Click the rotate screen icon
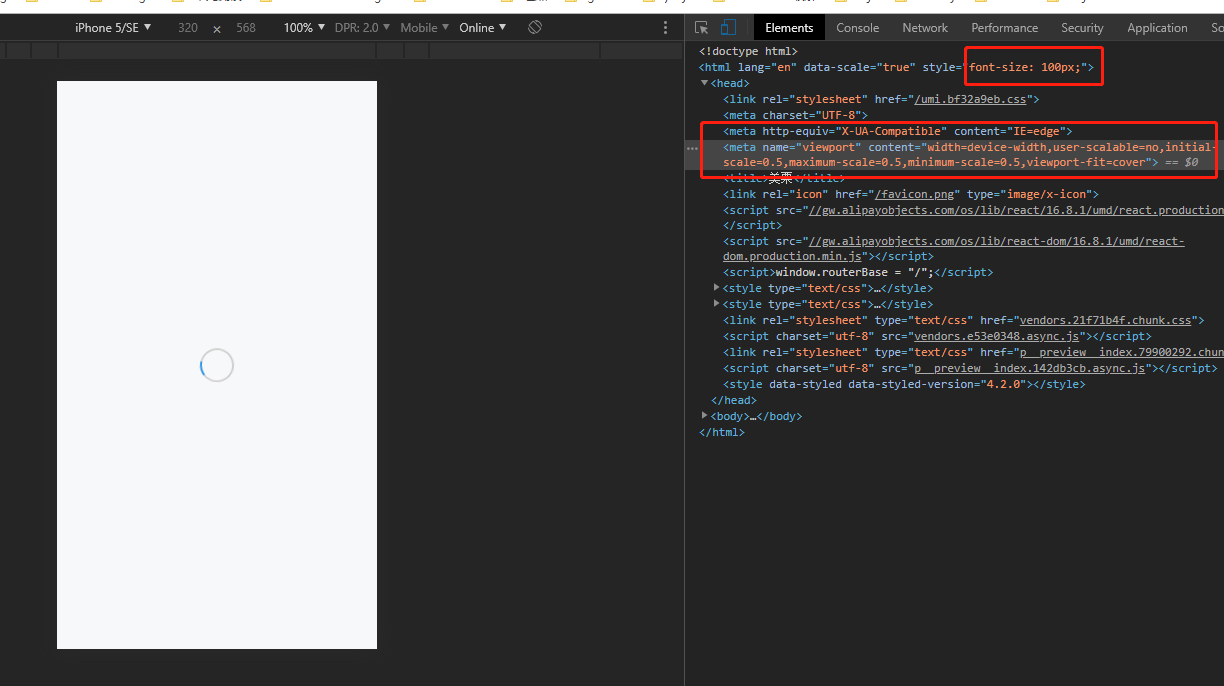Viewport: 1224px width, 686px height. click(535, 27)
